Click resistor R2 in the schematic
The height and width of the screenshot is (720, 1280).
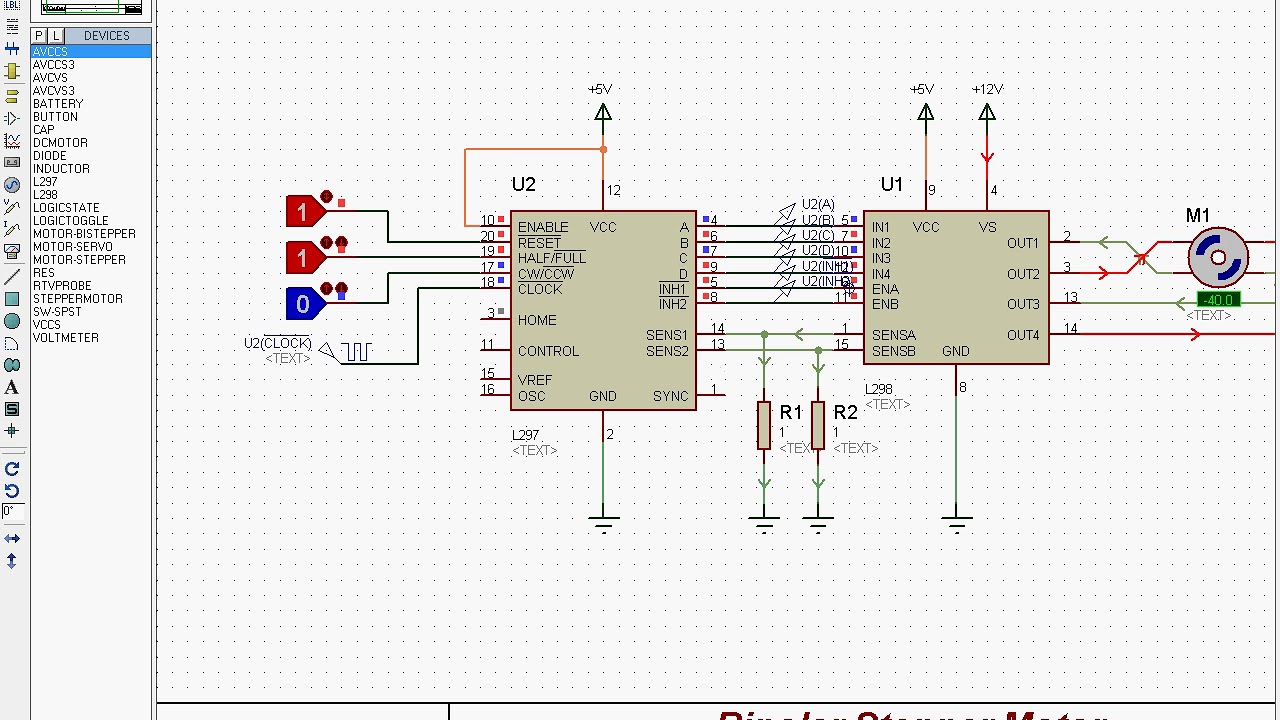818,426
